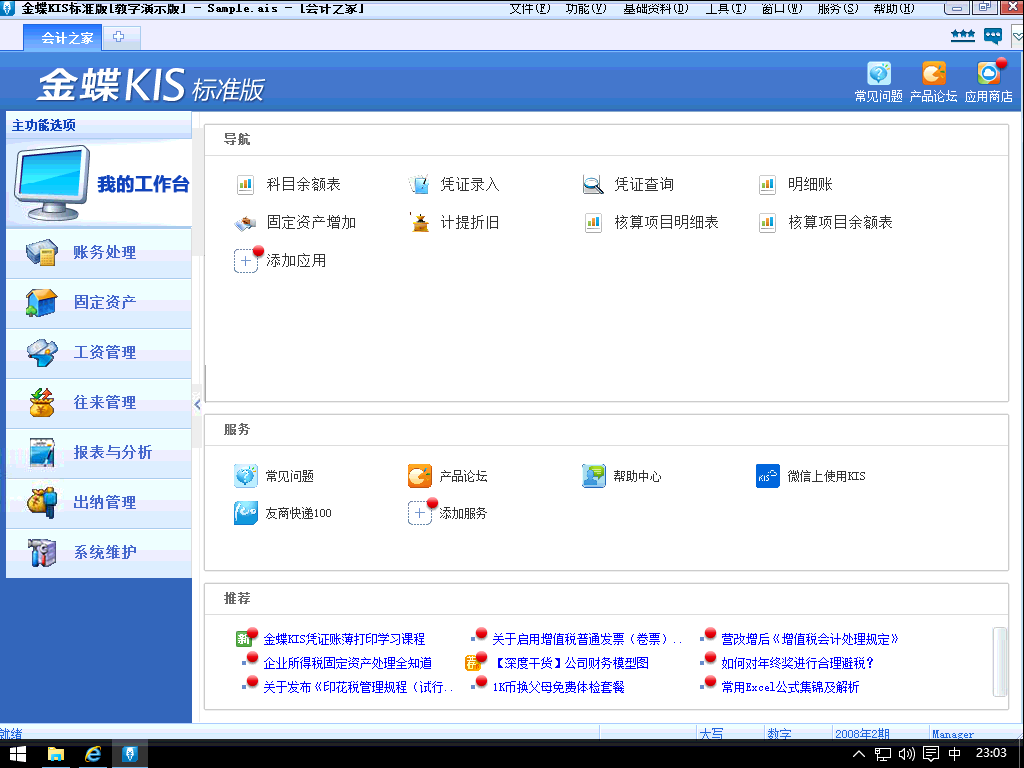Open 应用商店 app store icon

[x=988, y=73]
